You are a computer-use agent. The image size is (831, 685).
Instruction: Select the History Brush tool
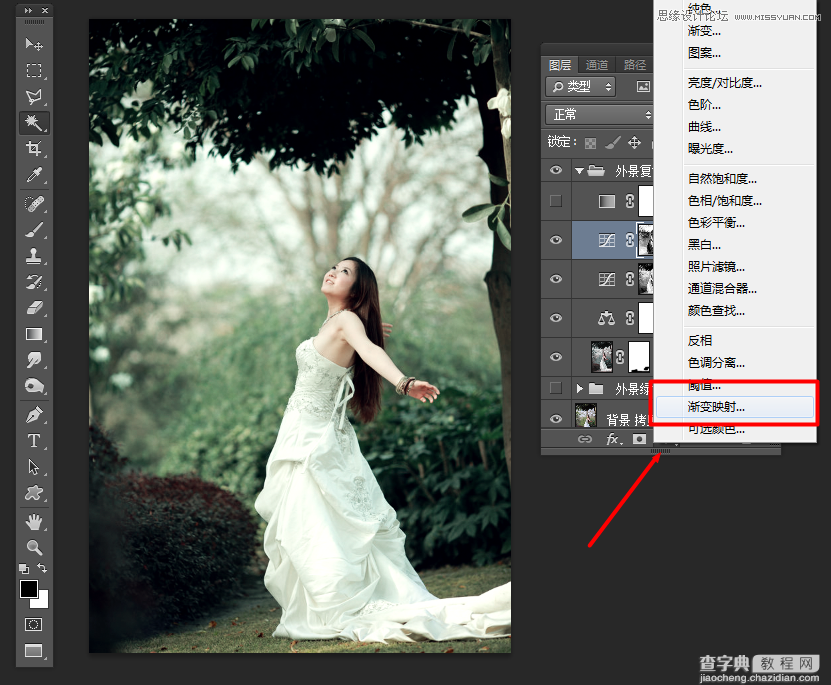34,282
